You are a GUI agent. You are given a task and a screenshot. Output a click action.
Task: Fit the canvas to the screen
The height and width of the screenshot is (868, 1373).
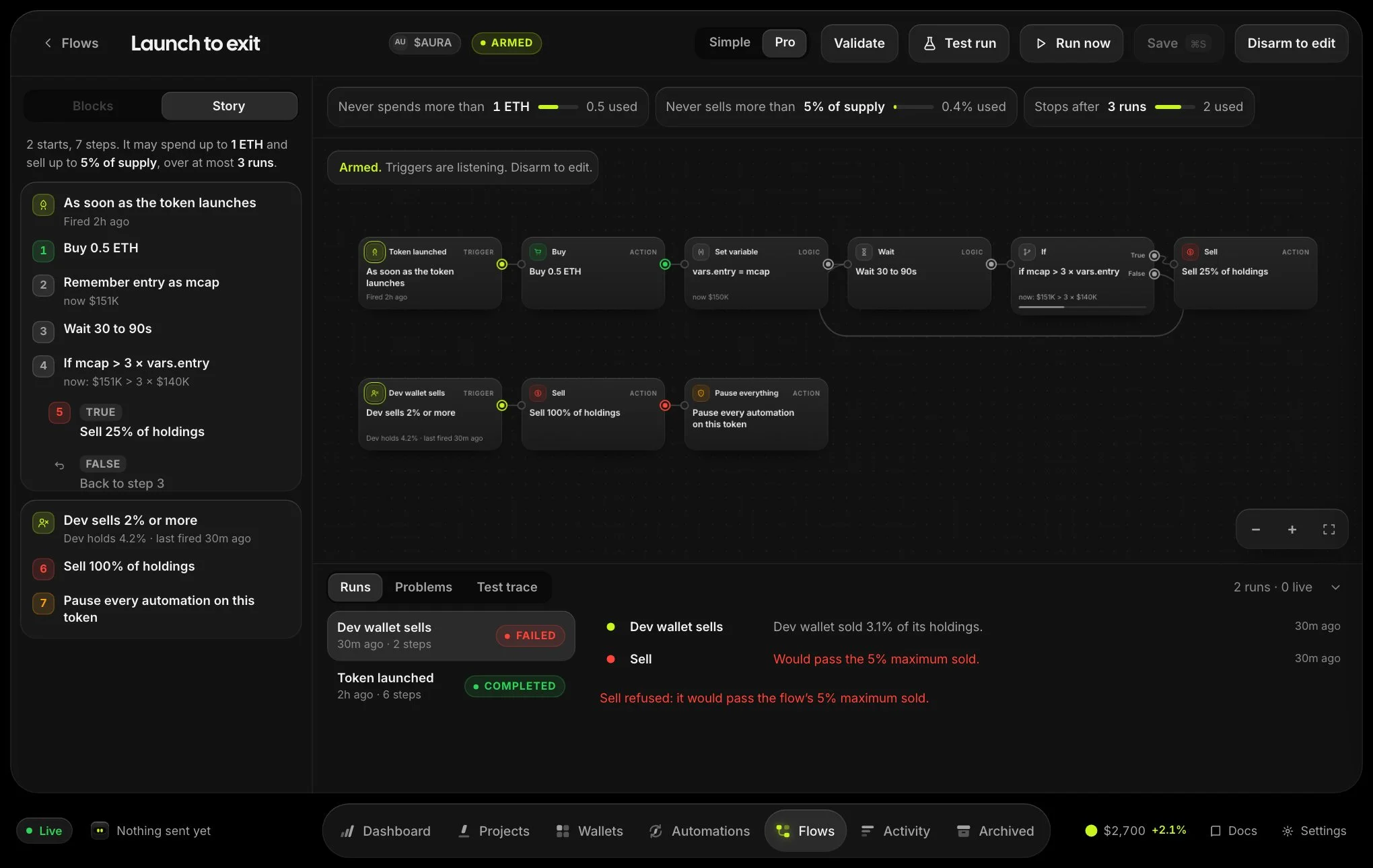tap(1329, 530)
